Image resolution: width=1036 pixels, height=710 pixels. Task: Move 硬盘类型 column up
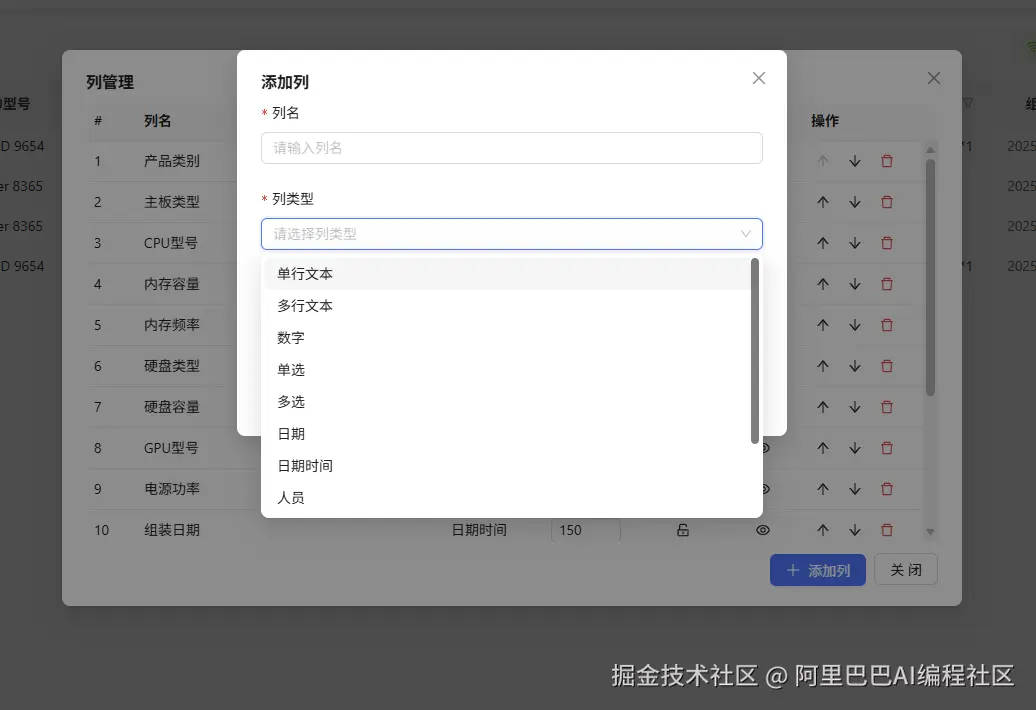pos(823,366)
